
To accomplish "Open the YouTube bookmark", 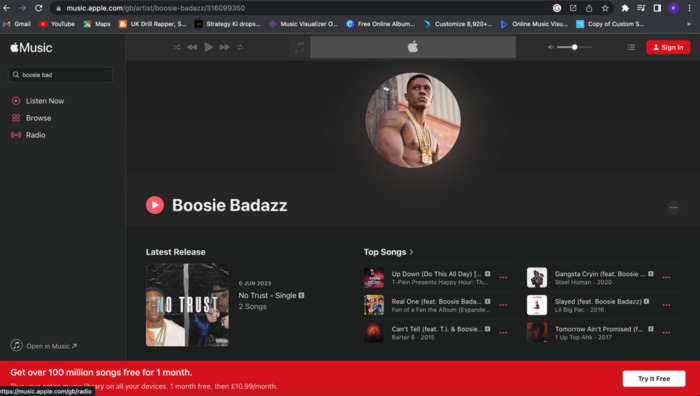I will [x=57, y=24].
